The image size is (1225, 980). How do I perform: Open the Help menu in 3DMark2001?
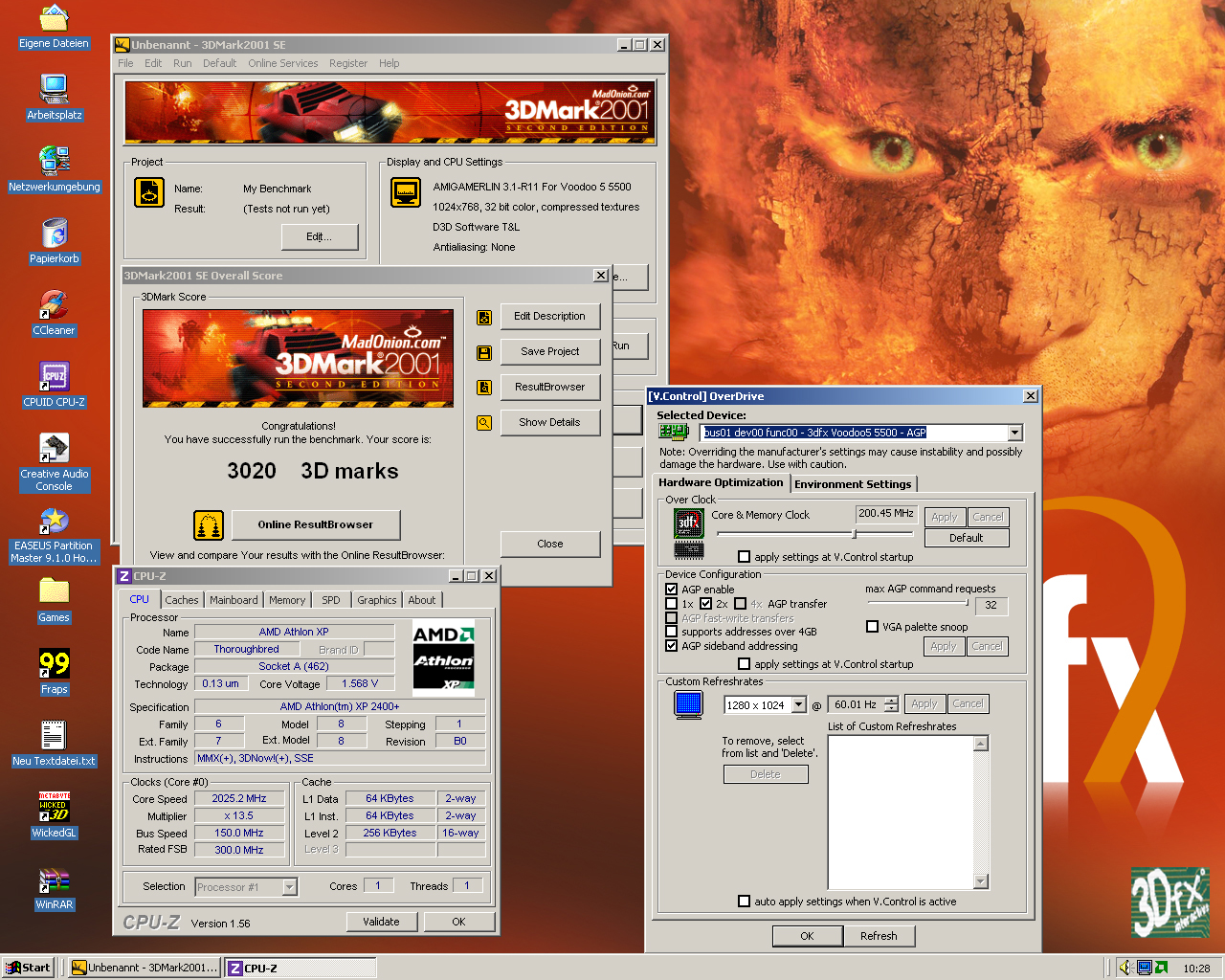pos(389,63)
